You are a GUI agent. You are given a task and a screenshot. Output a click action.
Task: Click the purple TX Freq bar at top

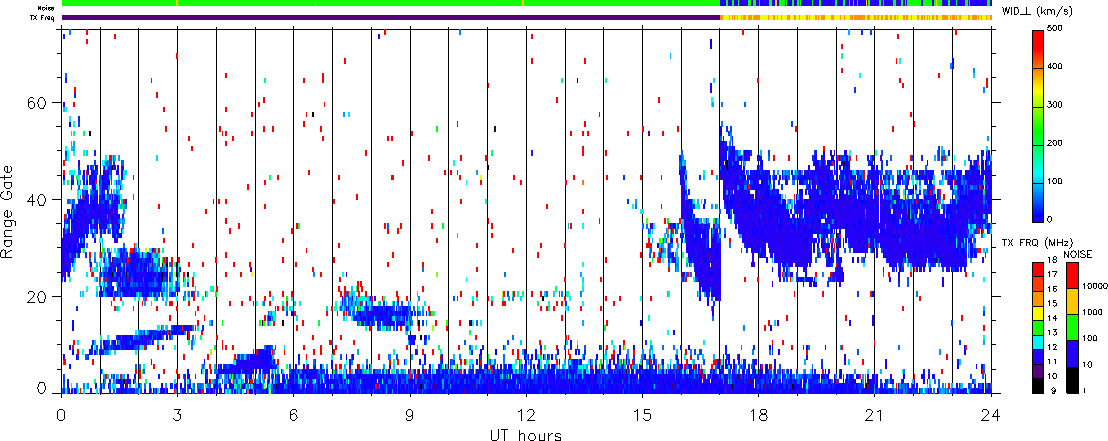pos(390,17)
